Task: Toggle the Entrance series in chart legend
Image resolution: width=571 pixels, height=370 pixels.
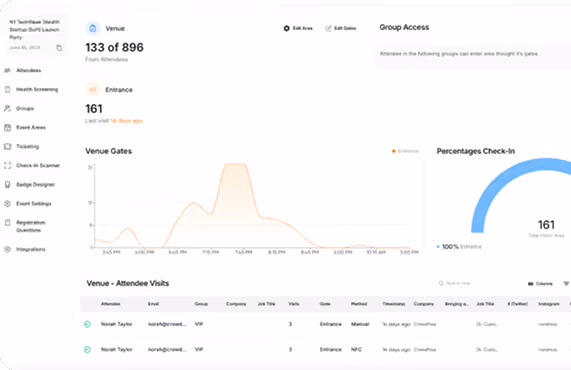Action: coord(405,151)
